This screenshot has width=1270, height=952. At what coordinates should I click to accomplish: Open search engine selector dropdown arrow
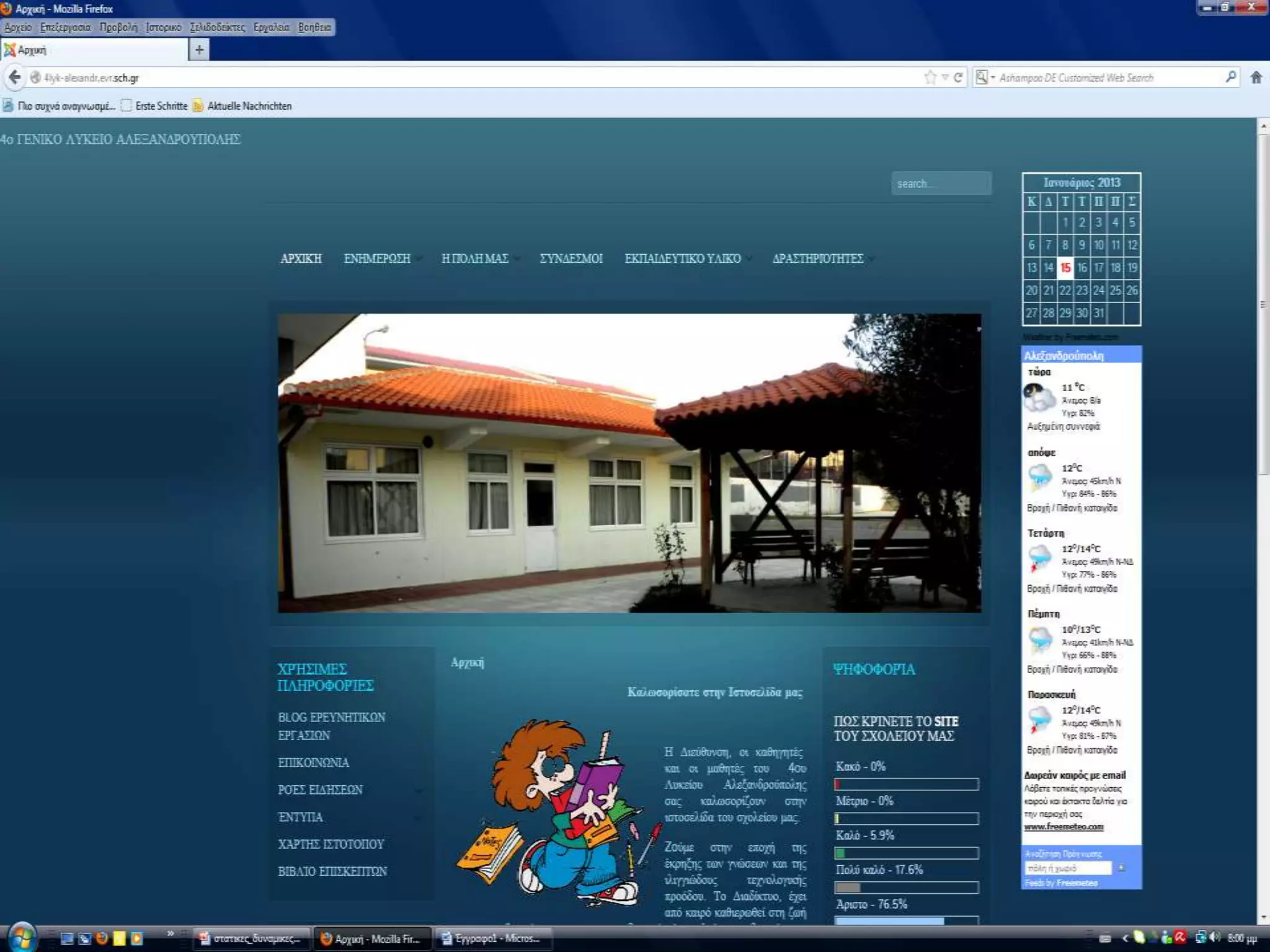pos(993,77)
